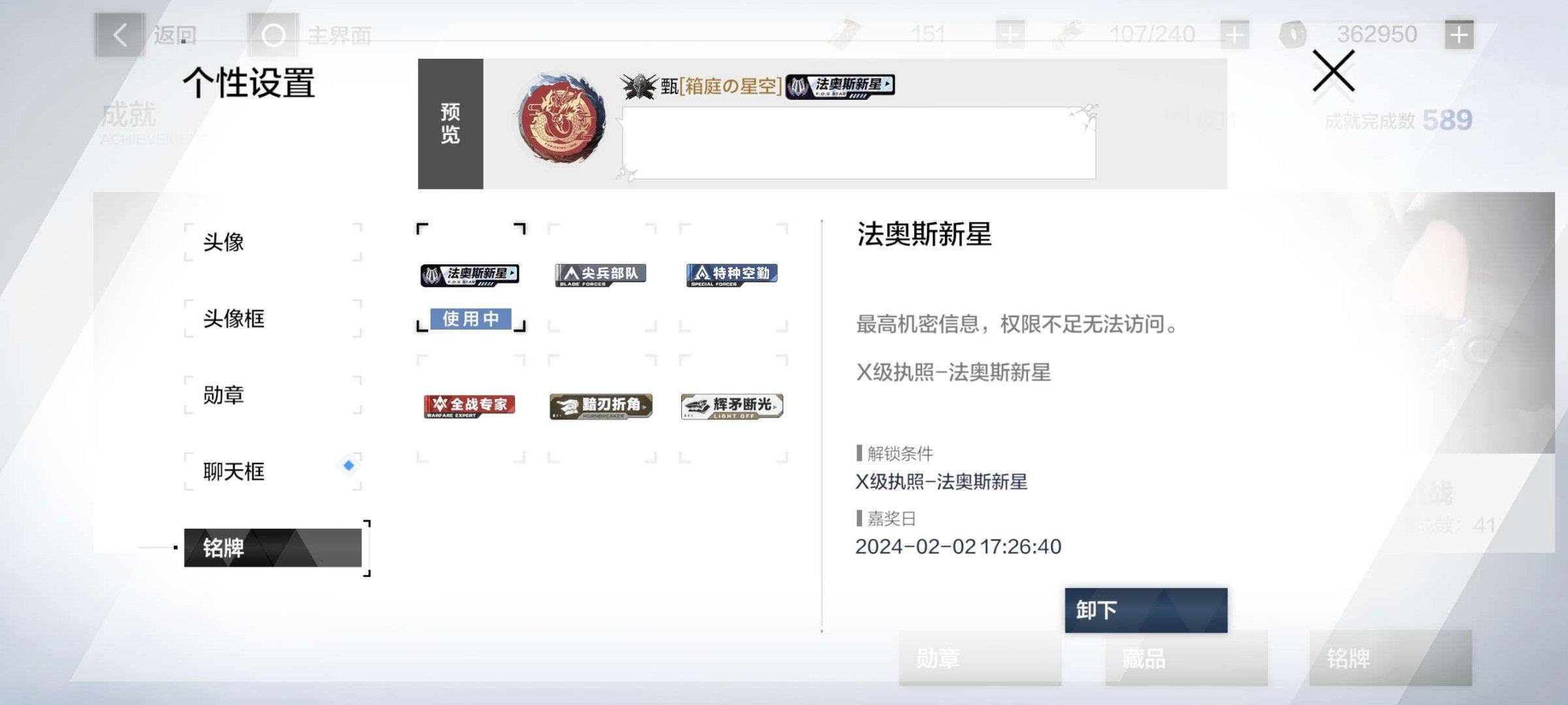This screenshot has height=705, width=1568.
Task: Select the Blade Forces nameplate
Action: 600,274
